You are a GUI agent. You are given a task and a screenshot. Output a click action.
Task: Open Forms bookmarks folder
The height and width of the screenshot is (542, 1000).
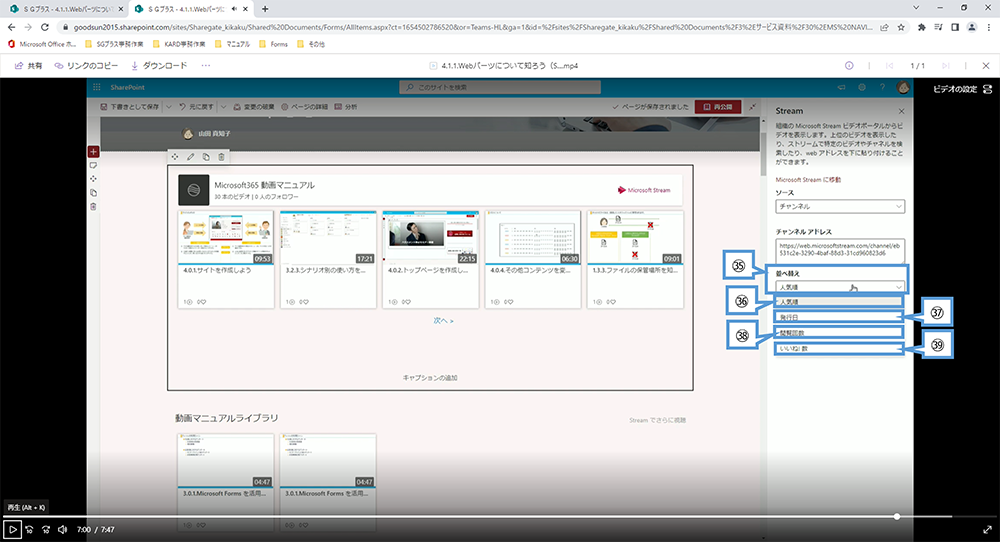coord(274,44)
